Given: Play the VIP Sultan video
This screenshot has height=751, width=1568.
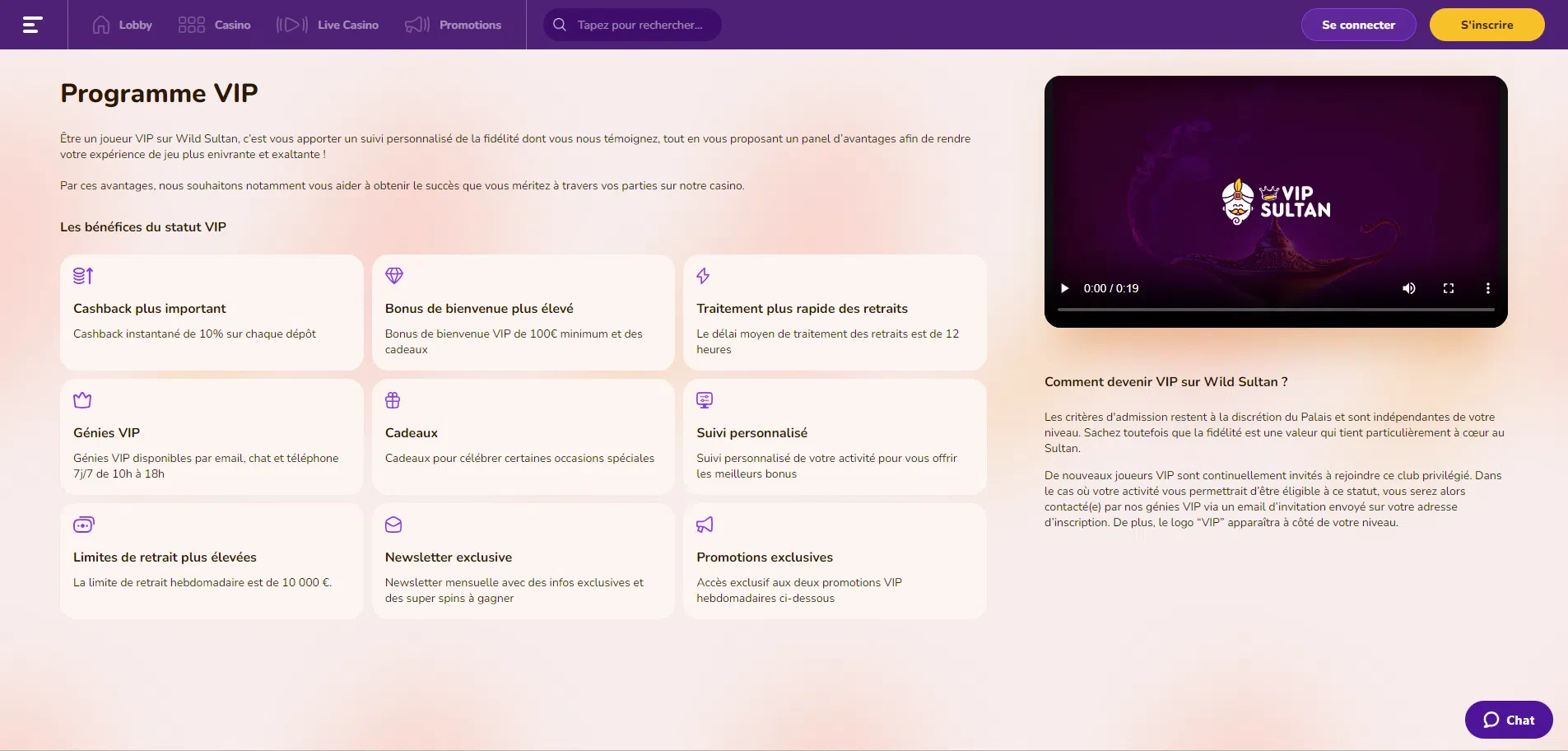Looking at the screenshot, I should tap(1064, 288).
